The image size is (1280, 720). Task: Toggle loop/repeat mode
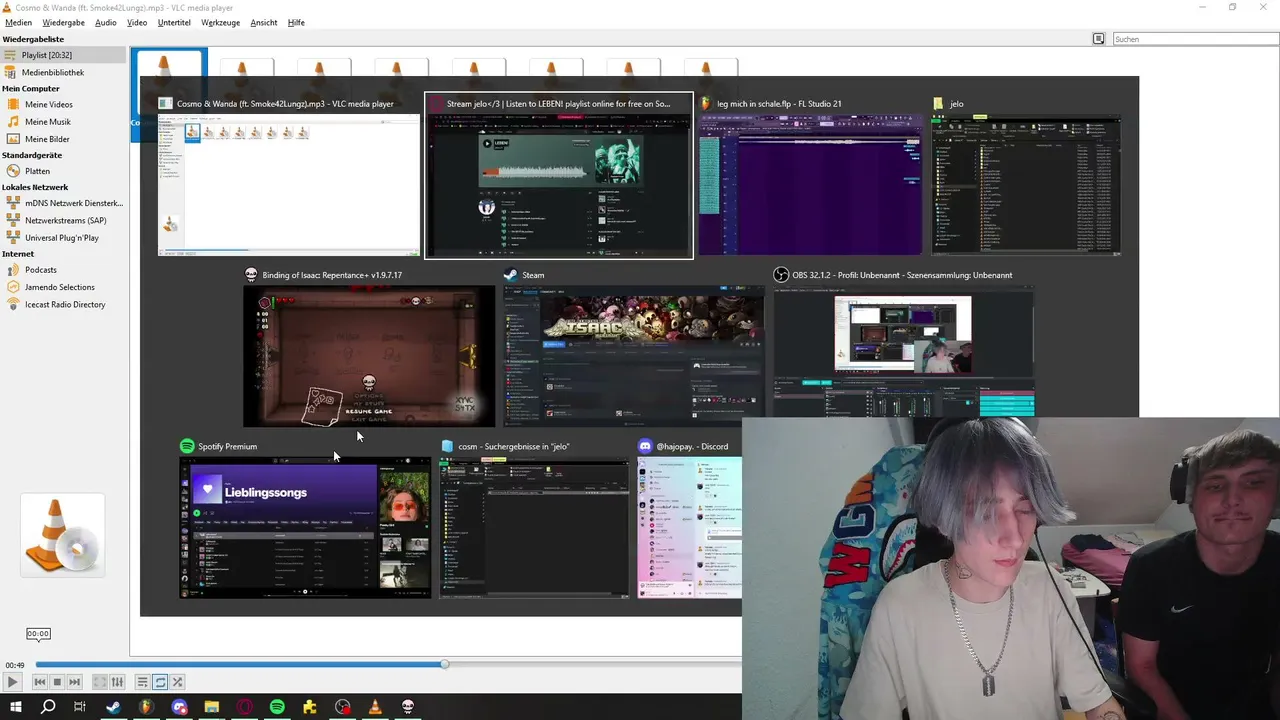point(160,682)
